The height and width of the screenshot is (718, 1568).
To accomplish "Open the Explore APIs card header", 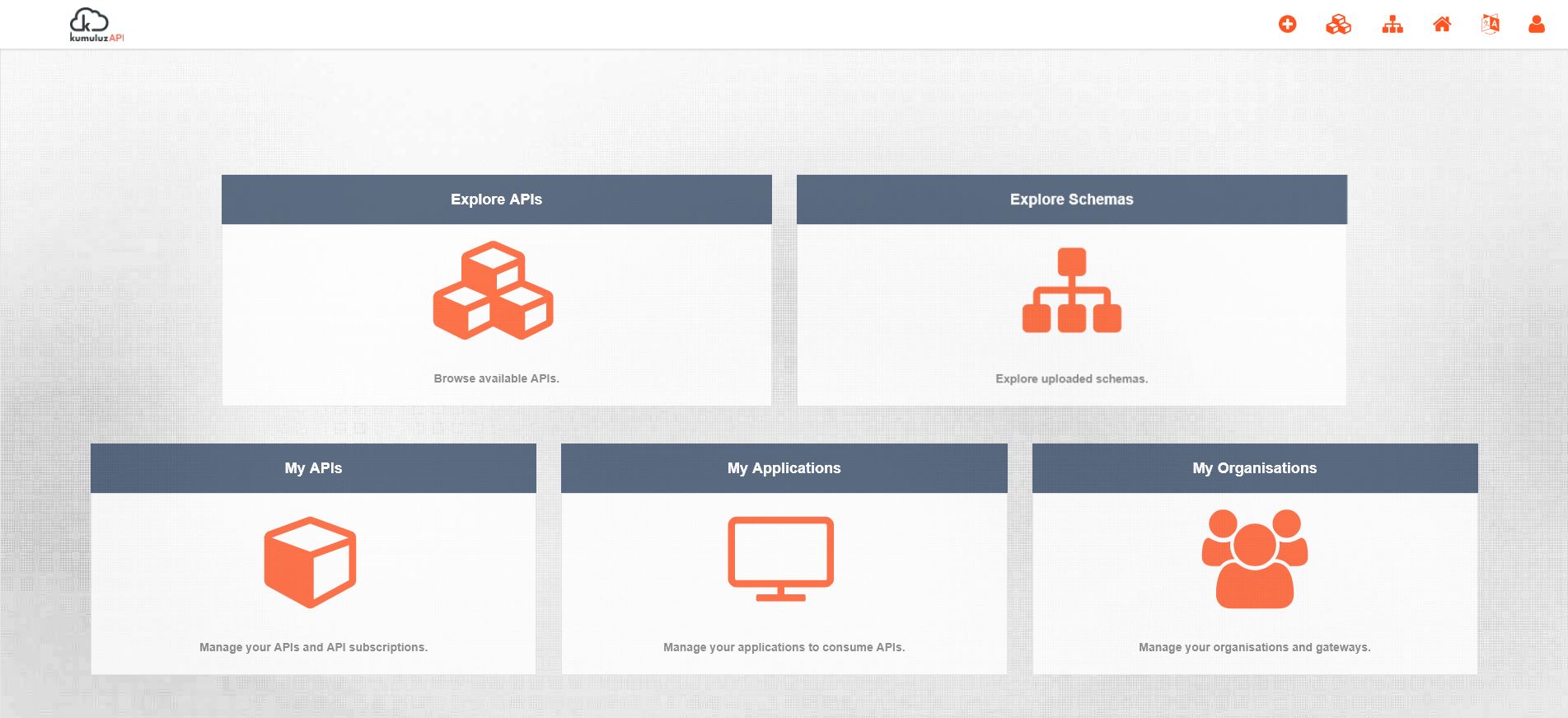I will [496, 199].
